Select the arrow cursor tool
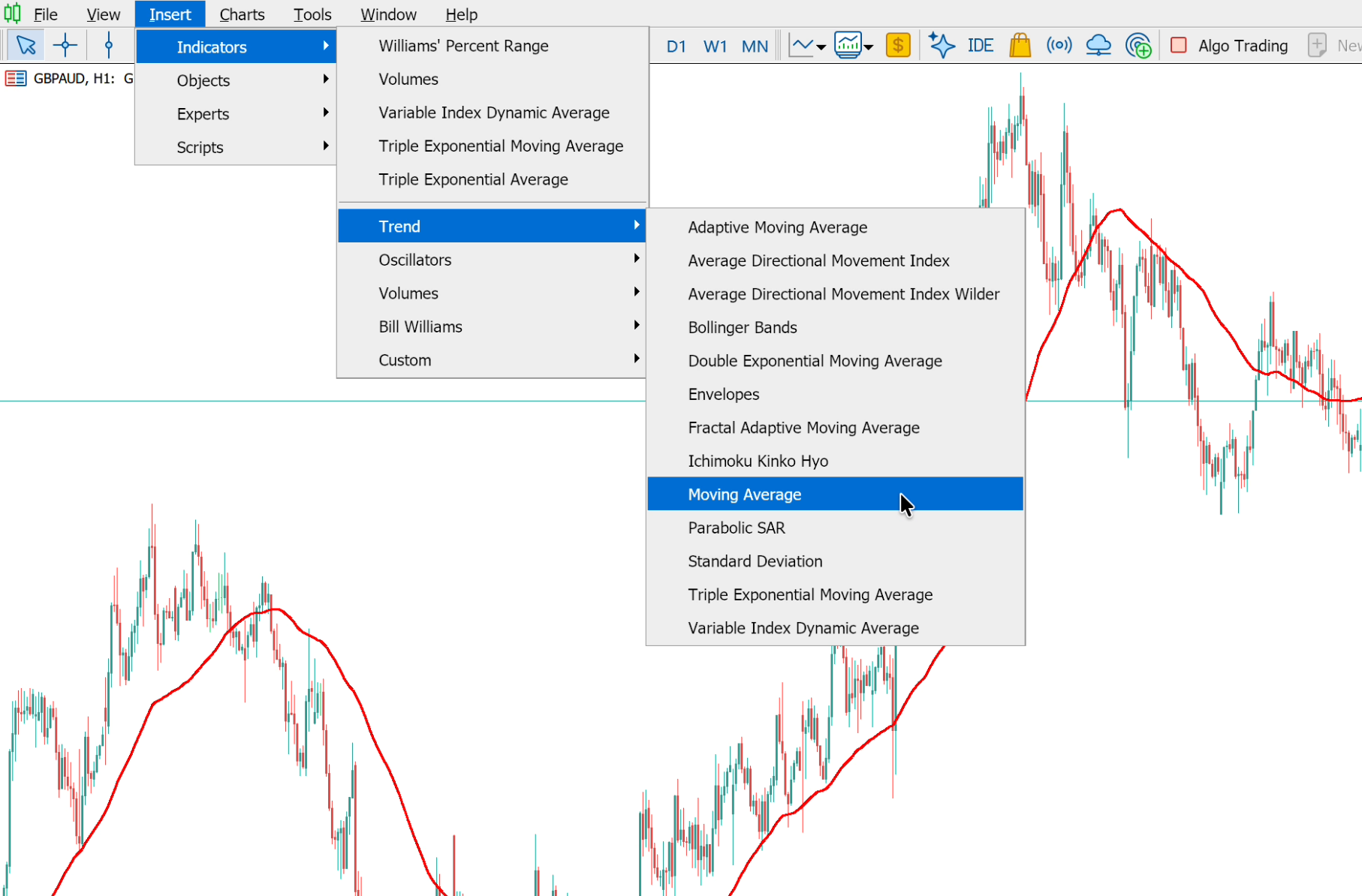The image size is (1362, 896). click(x=26, y=46)
